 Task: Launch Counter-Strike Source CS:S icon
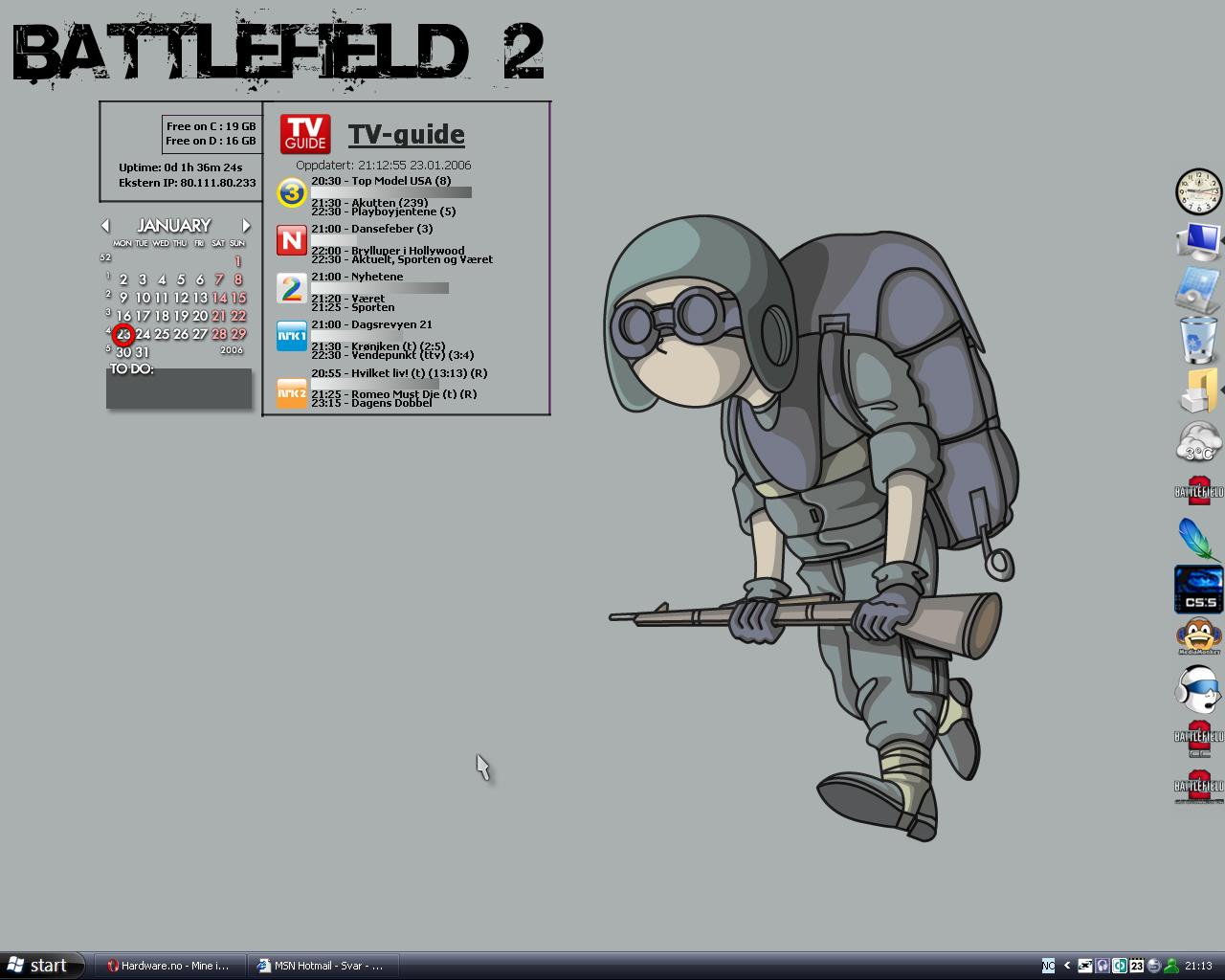[x=1198, y=589]
